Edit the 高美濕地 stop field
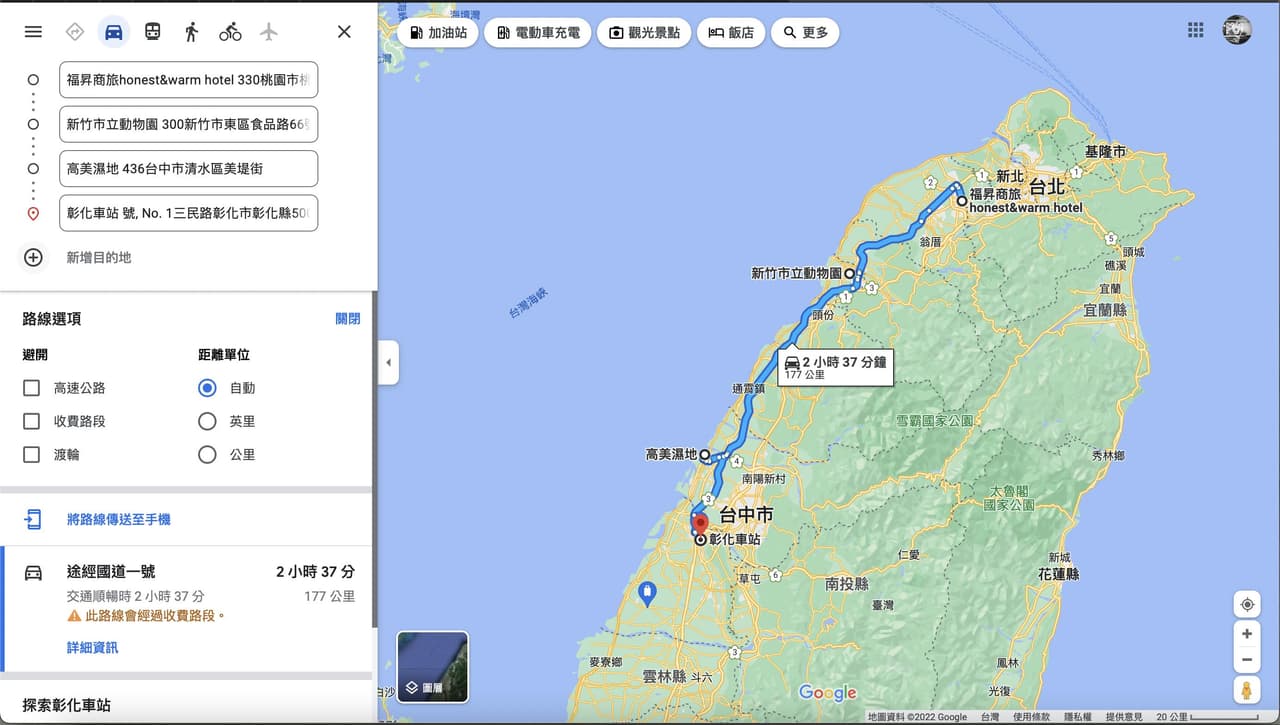 point(188,168)
